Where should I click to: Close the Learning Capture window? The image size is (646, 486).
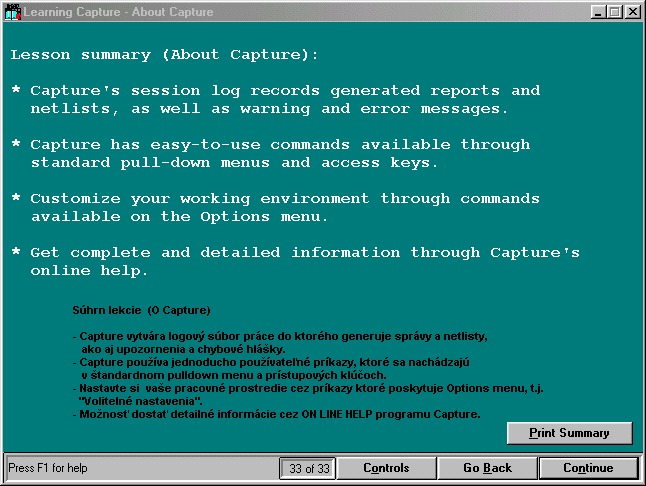click(631, 11)
